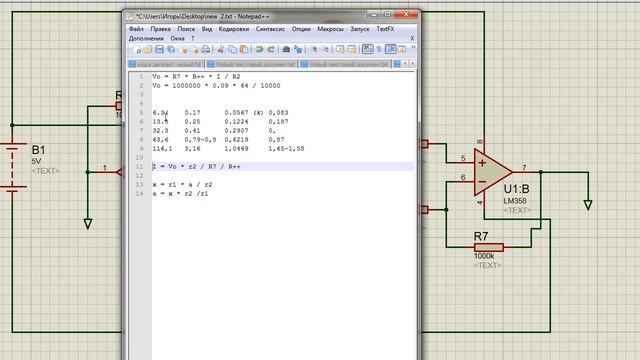640x360 pixels.
Task: Toggle synchronized vertical scrolling icon
Action: (340, 49)
